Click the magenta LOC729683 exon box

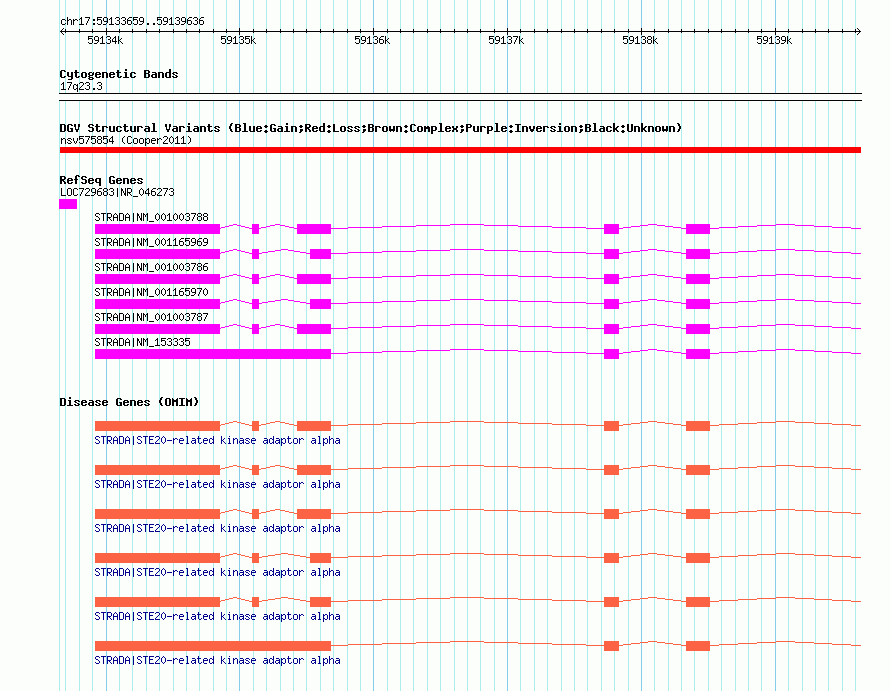[68, 204]
